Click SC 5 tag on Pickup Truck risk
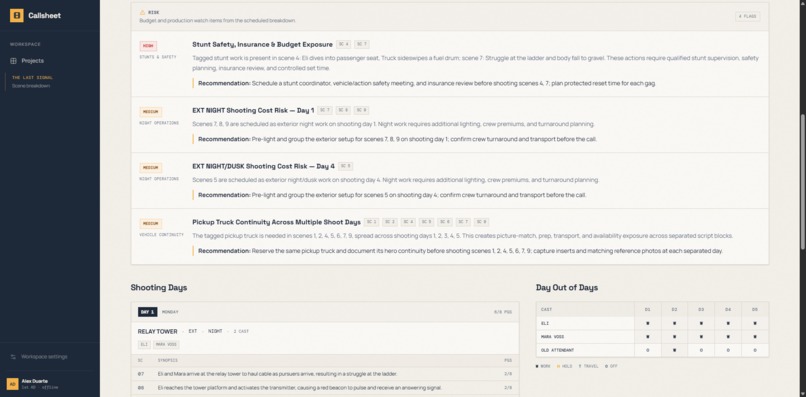 coord(427,222)
